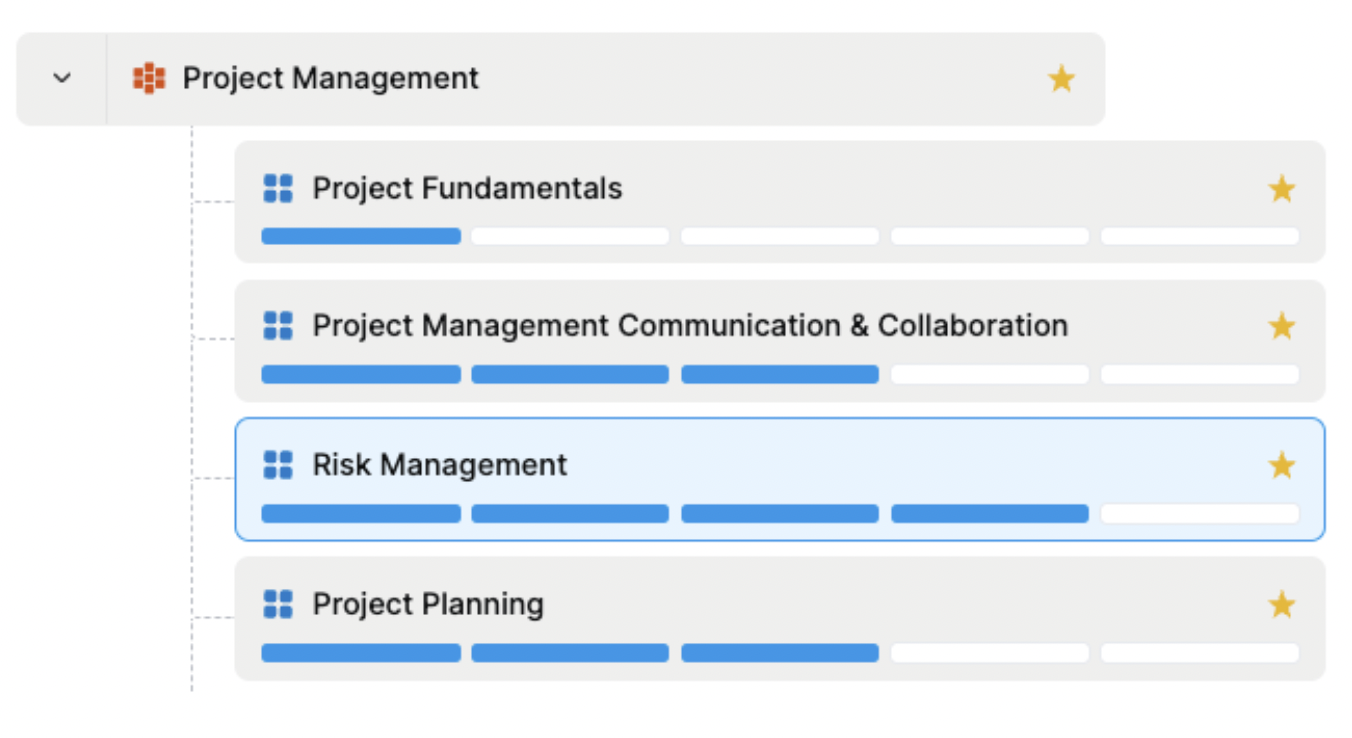
Task: Click the orange Project Management grid icon
Action: [149, 78]
